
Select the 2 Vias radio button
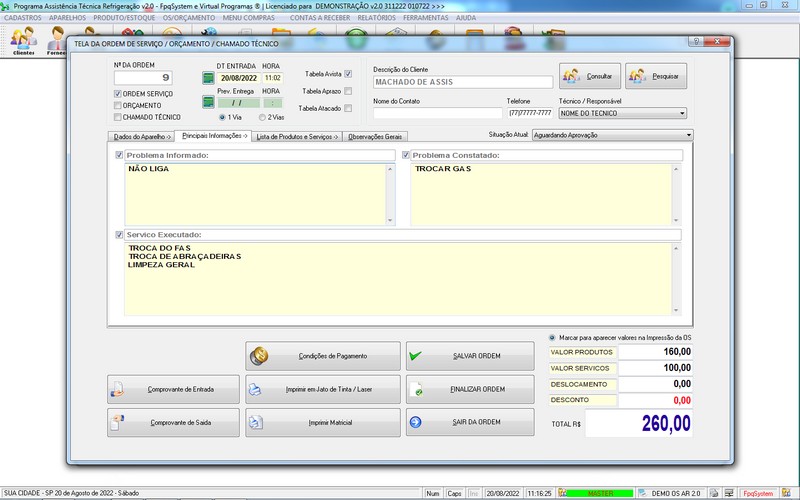click(x=262, y=118)
